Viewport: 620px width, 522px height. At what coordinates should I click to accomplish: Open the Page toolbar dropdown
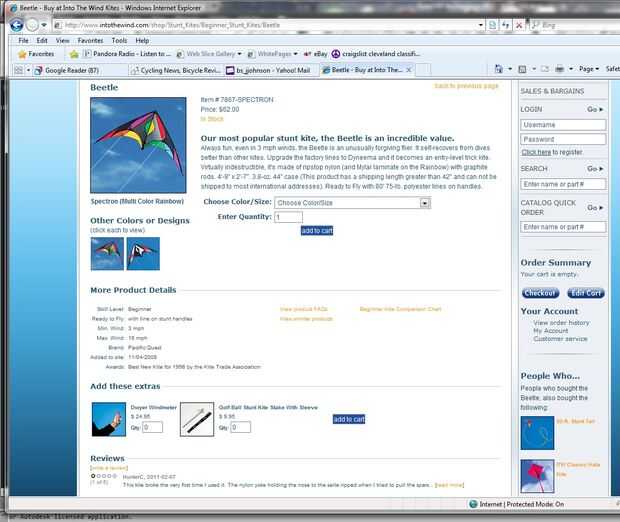pyautogui.click(x=589, y=69)
